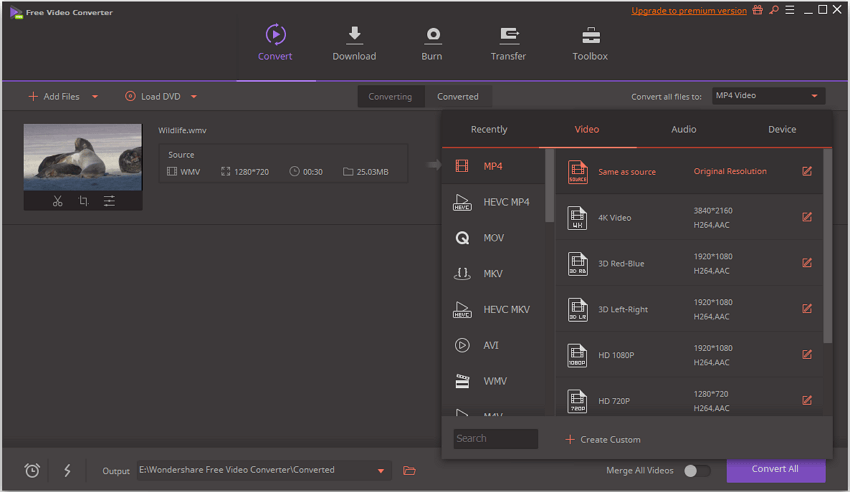Viewport: 850px width, 492px height.
Task: Click the alarm clock schedule icon
Action: [32, 470]
